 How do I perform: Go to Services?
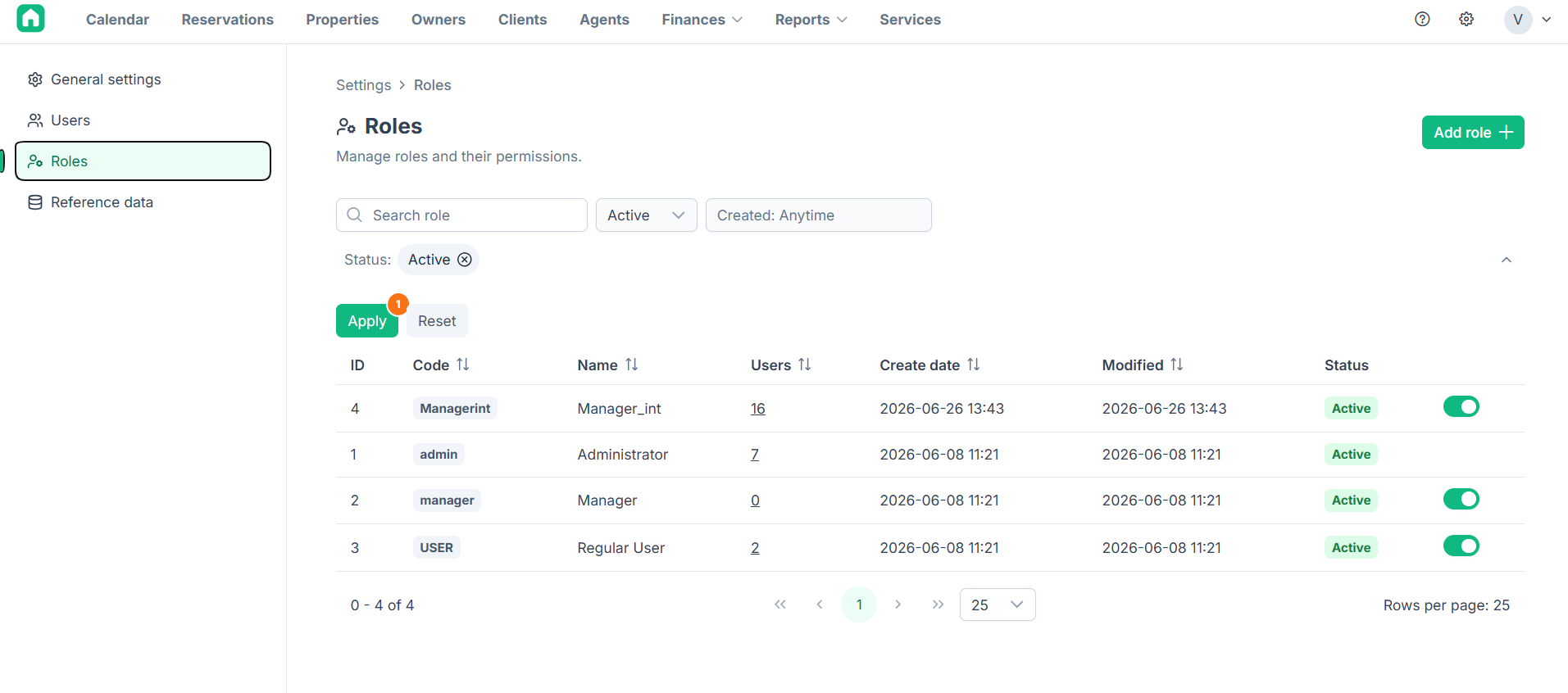click(910, 20)
